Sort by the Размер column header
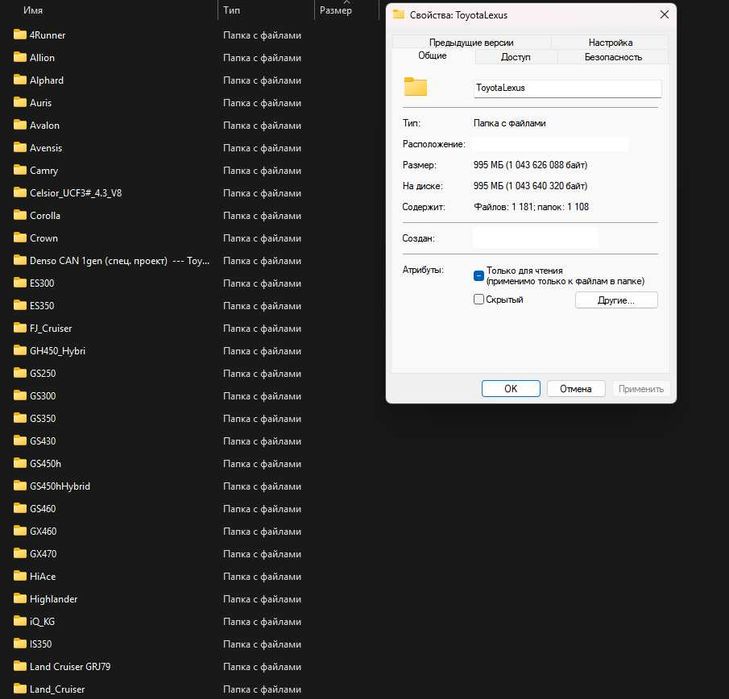729x699 pixels. [x=336, y=10]
